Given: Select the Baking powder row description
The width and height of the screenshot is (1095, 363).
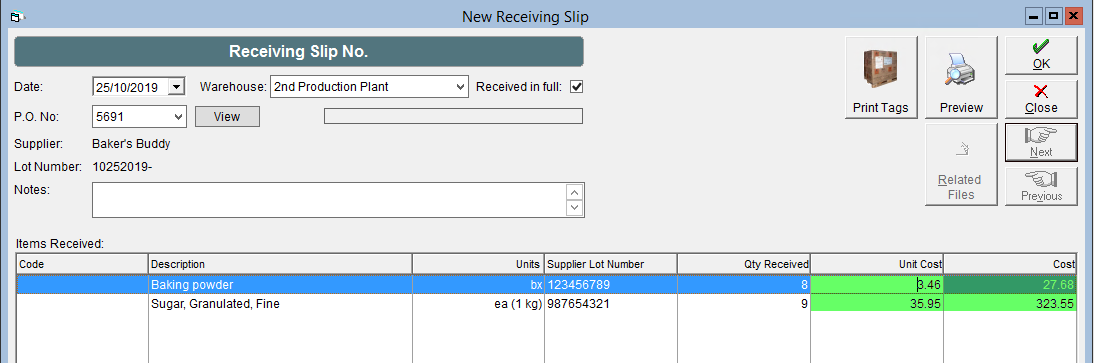Looking at the screenshot, I should (x=280, y=285).
